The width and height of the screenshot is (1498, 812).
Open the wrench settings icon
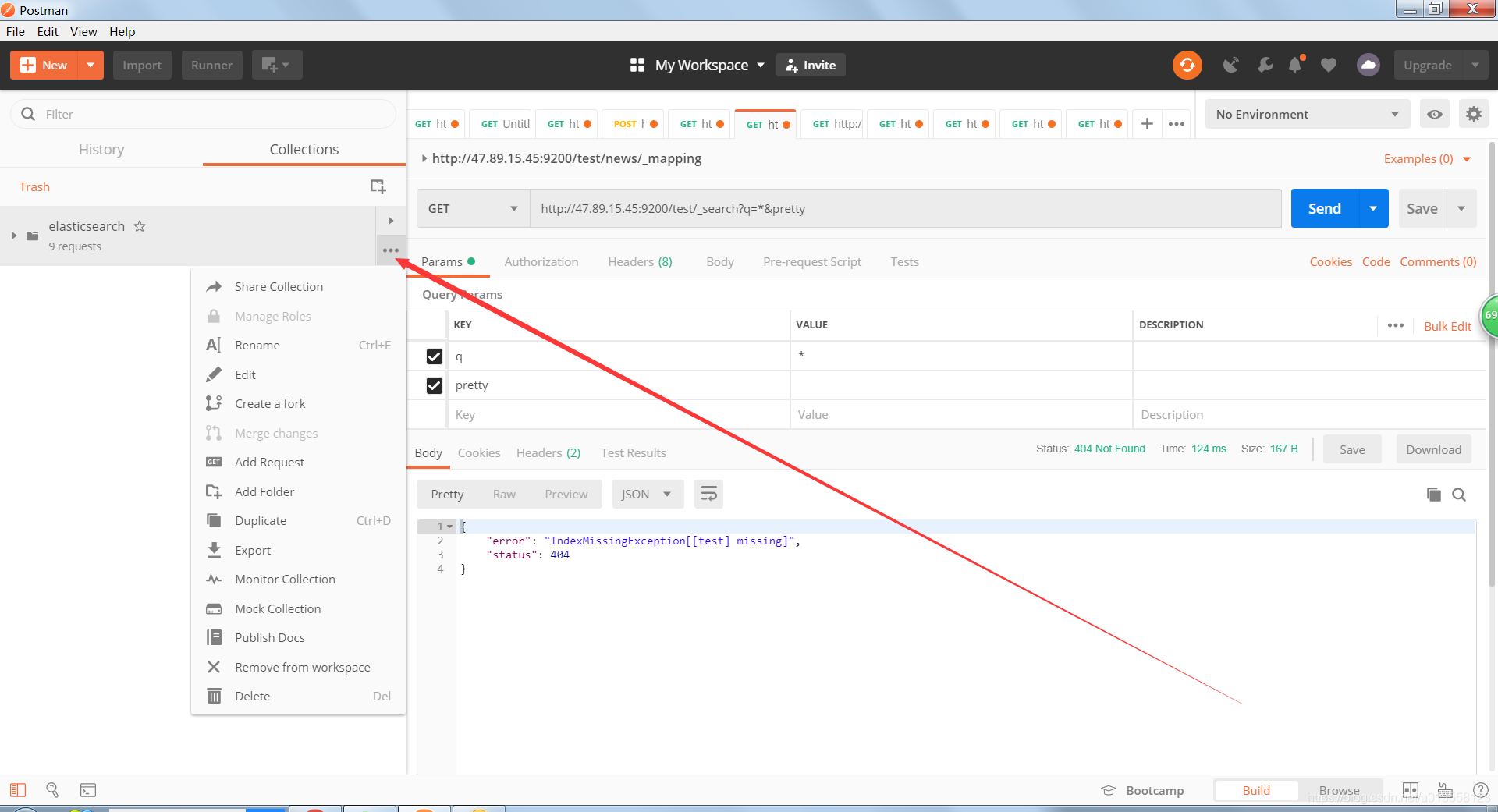coord(1265,66)
